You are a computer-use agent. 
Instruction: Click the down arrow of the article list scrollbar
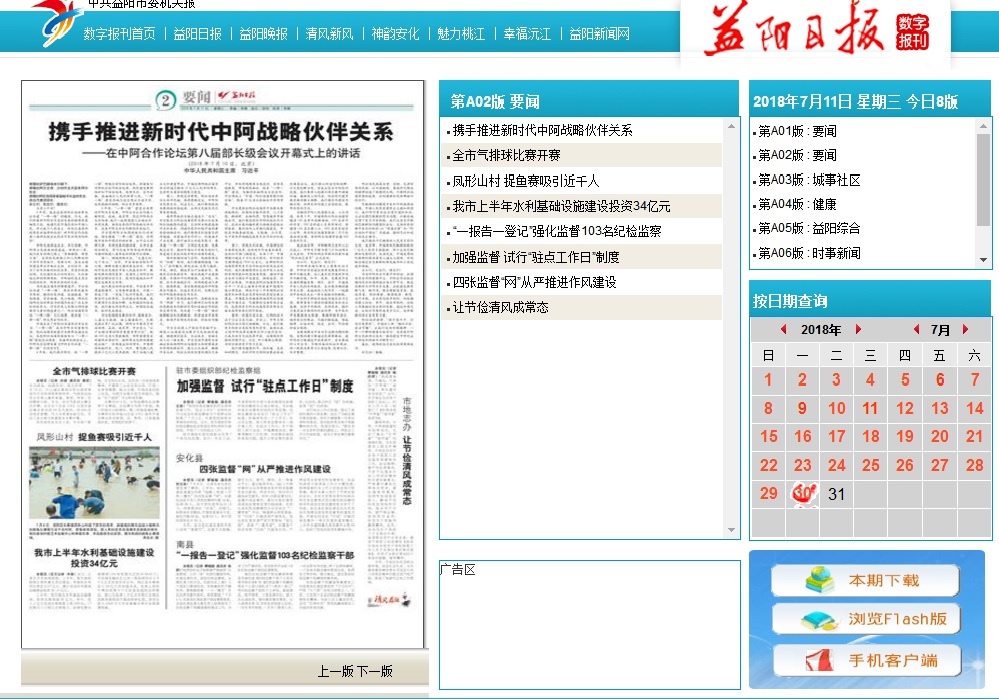(731, 530)
